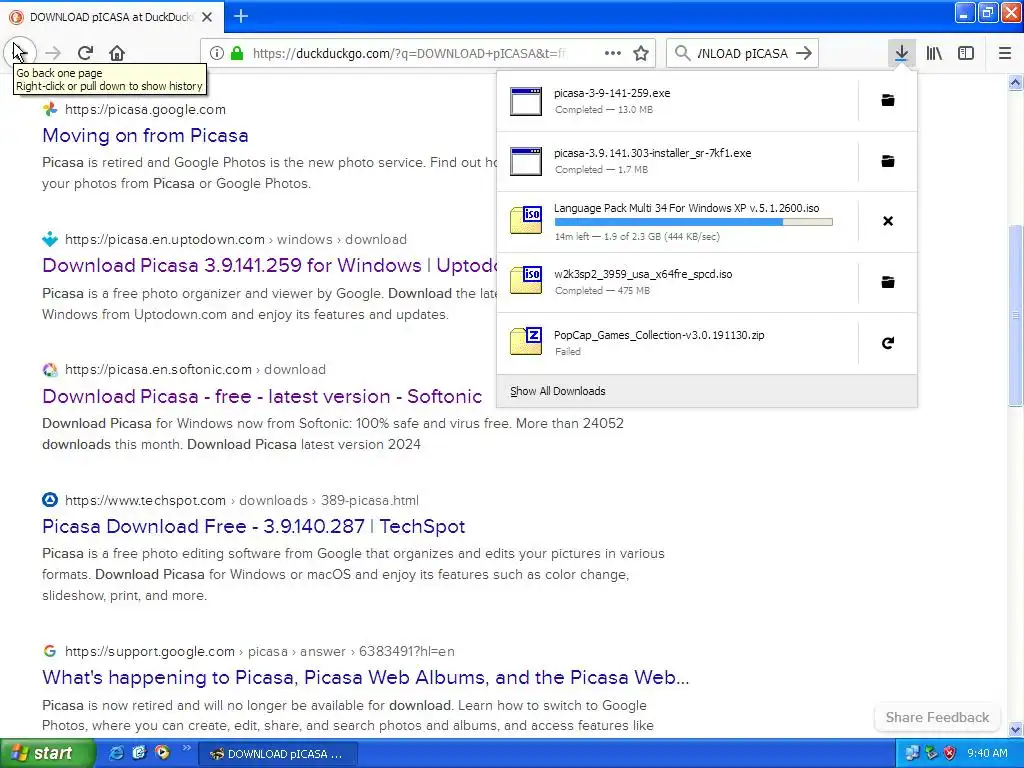Go back one page with the back arrow

point(20,52)
